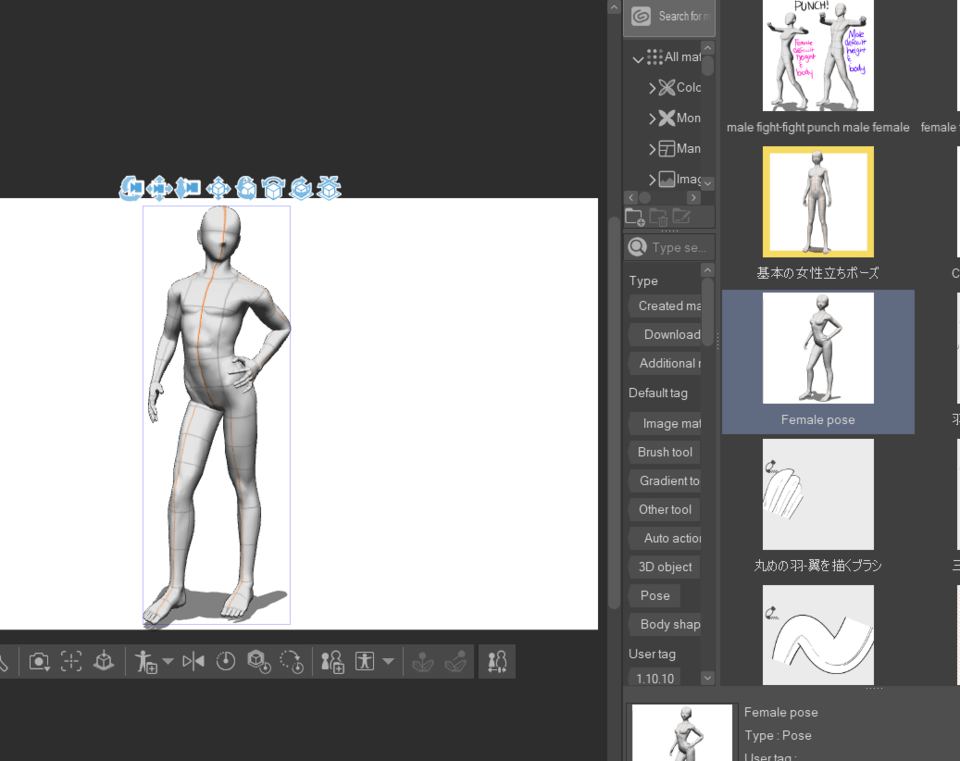Viewport: 960px width, 761px height.
Task: Toggle the Brush tool default tag
Action: pos(664,452)
